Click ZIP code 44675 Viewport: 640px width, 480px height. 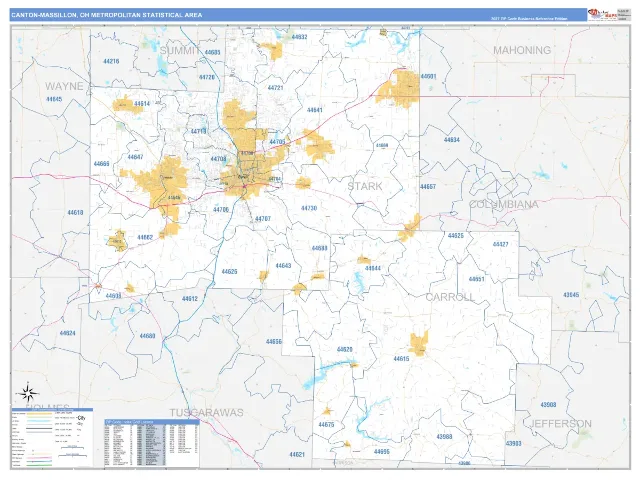click(x=326, y=425)
